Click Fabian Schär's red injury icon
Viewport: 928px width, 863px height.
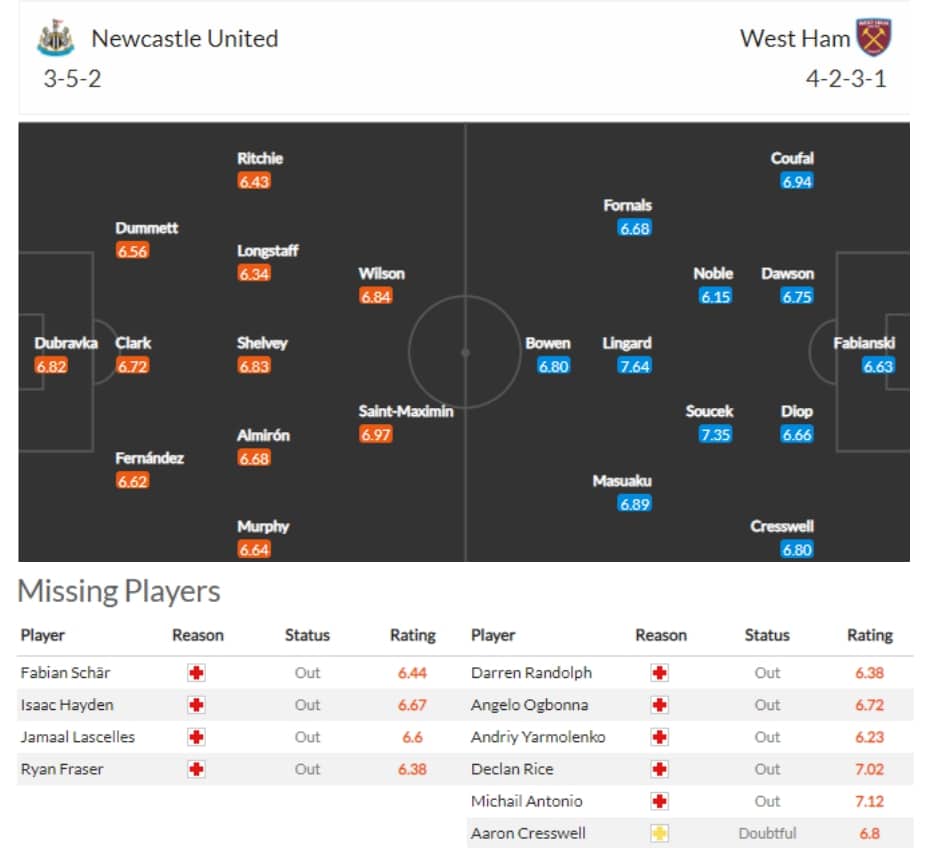click(x=196, y=673)
